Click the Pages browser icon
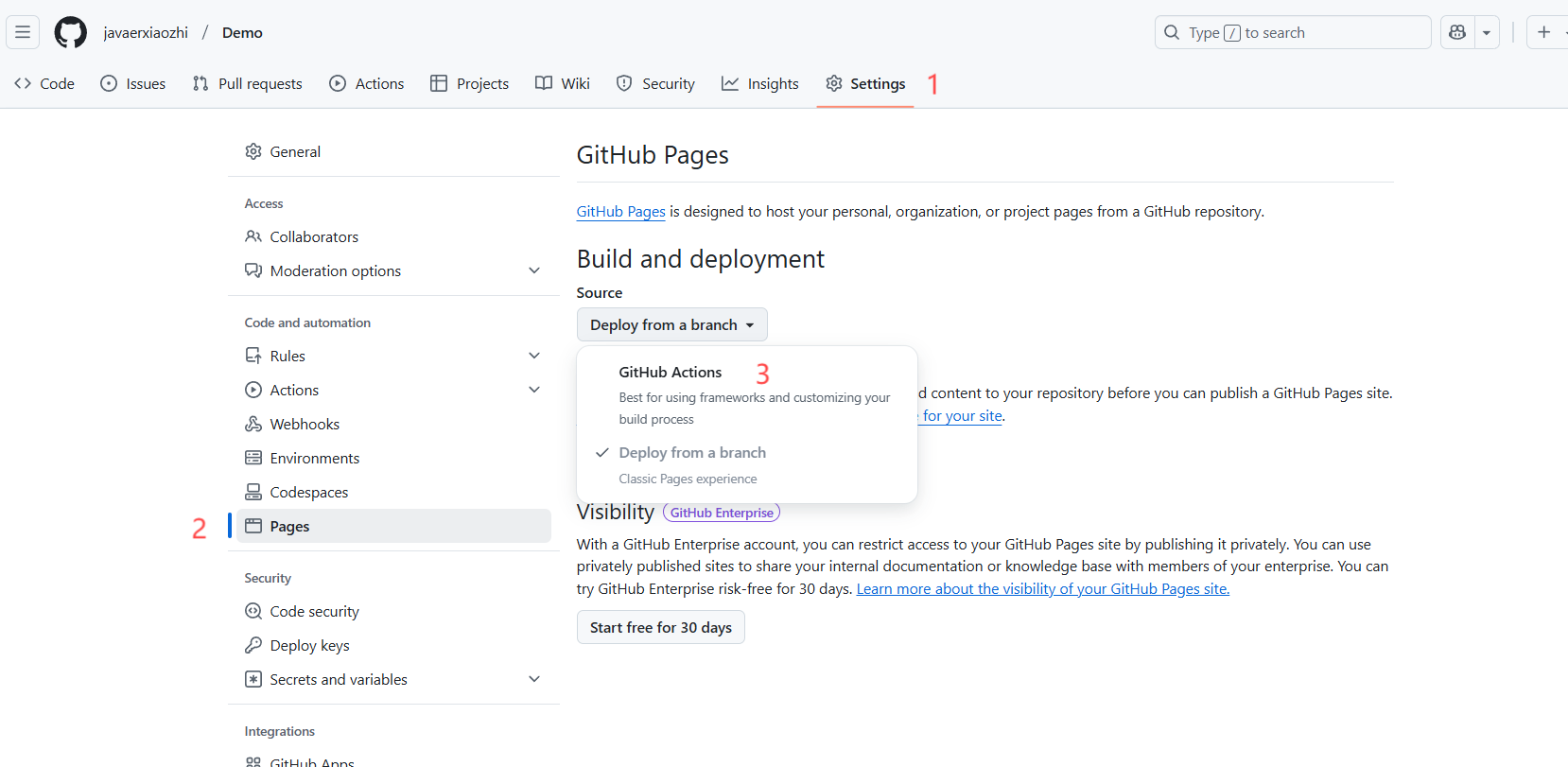 pyautogui.click(x=253, y=526)
